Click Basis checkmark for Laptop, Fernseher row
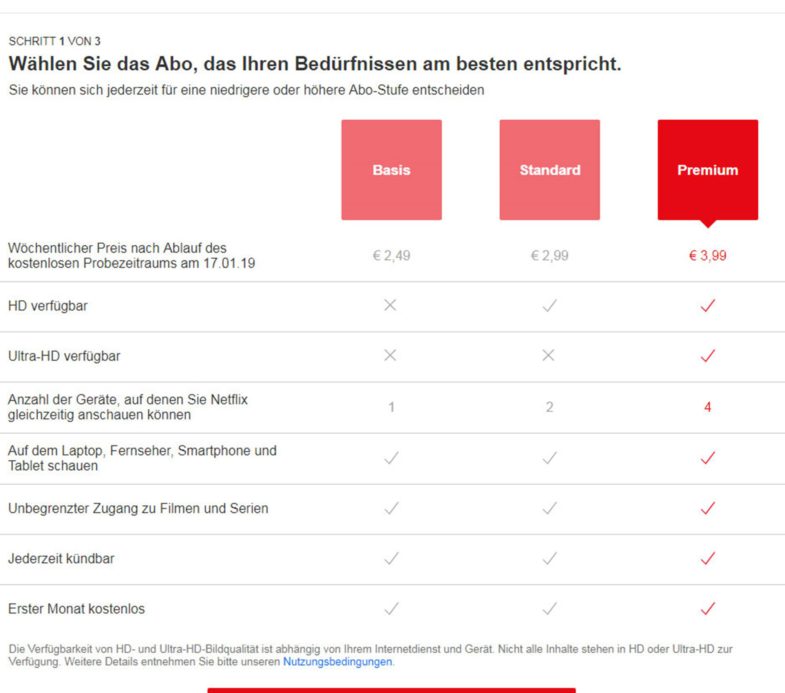 click(x=391, y=458)
